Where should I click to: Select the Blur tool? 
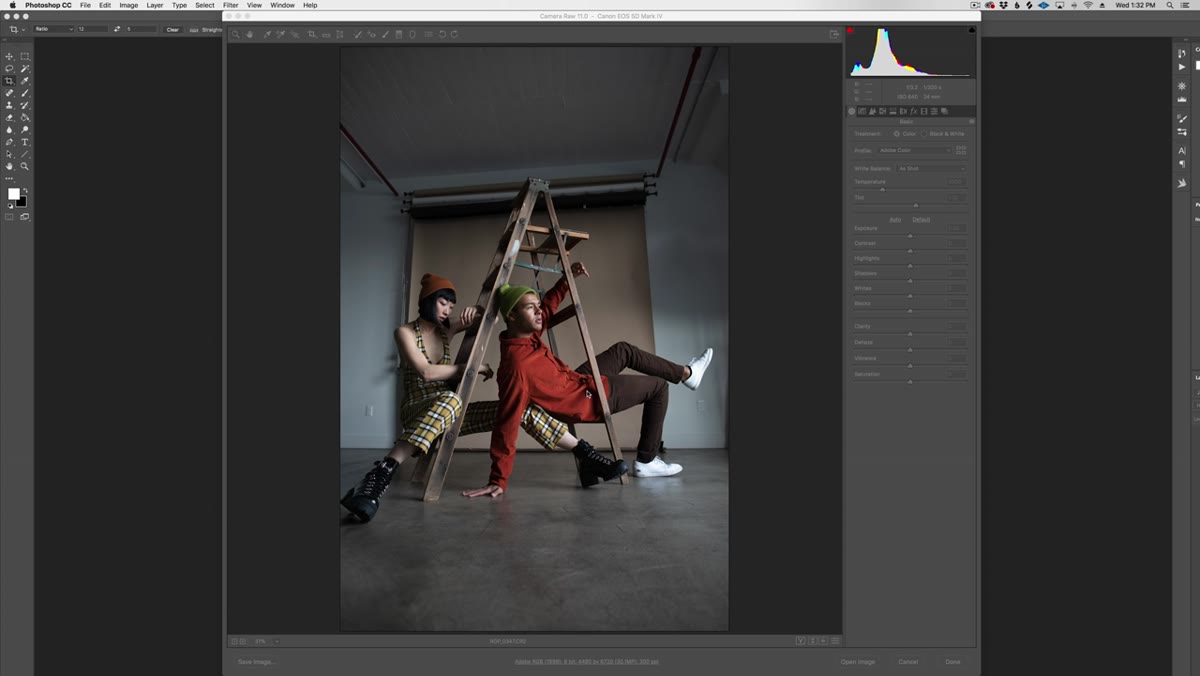(10, 129)
